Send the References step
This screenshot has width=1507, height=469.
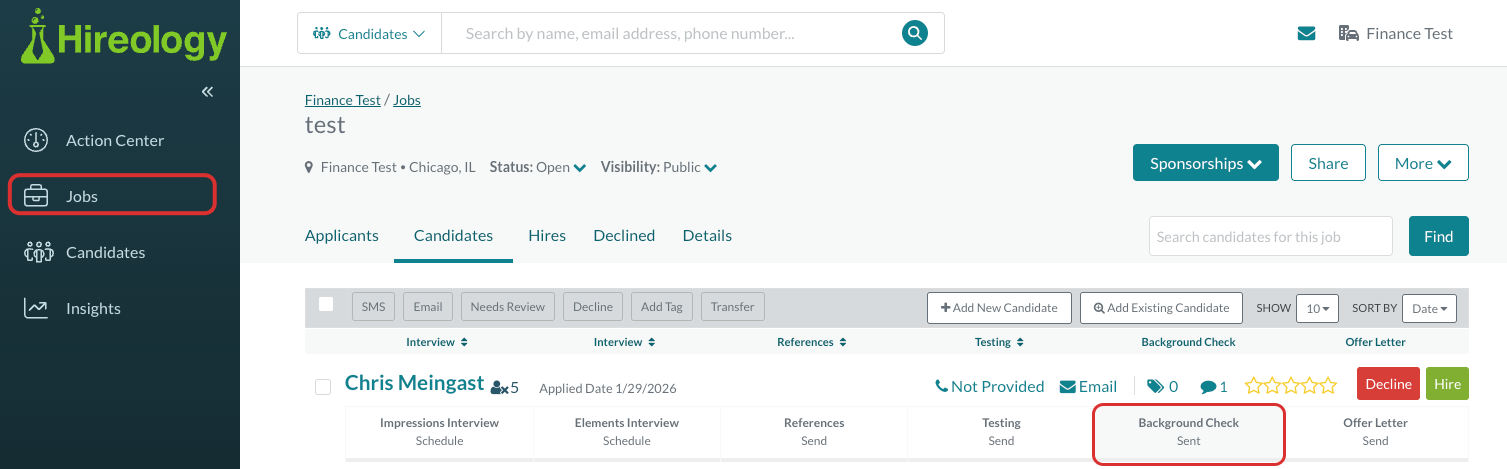(x=814, y=432)
